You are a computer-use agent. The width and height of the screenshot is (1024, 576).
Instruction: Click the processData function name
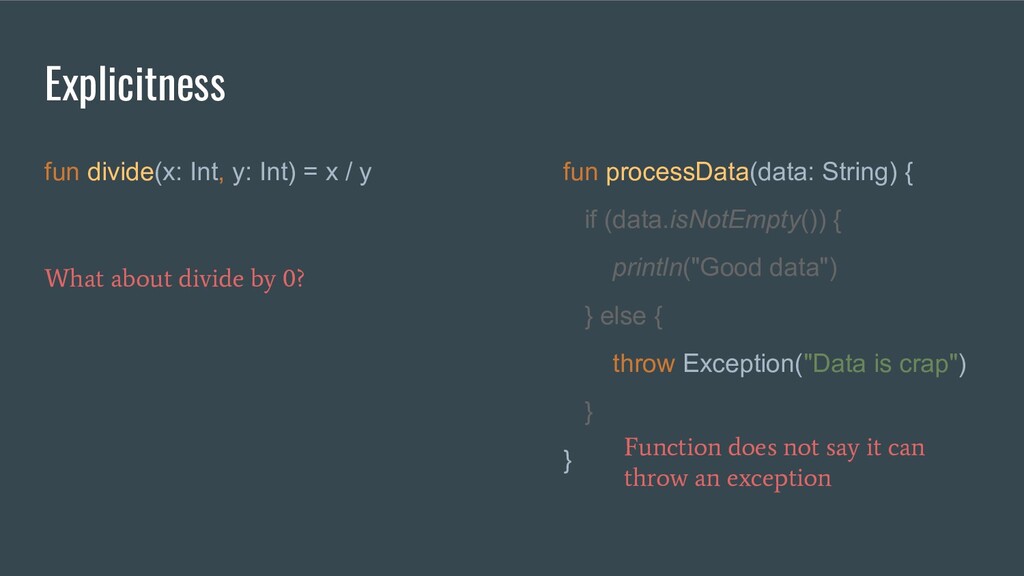[677, 172]
